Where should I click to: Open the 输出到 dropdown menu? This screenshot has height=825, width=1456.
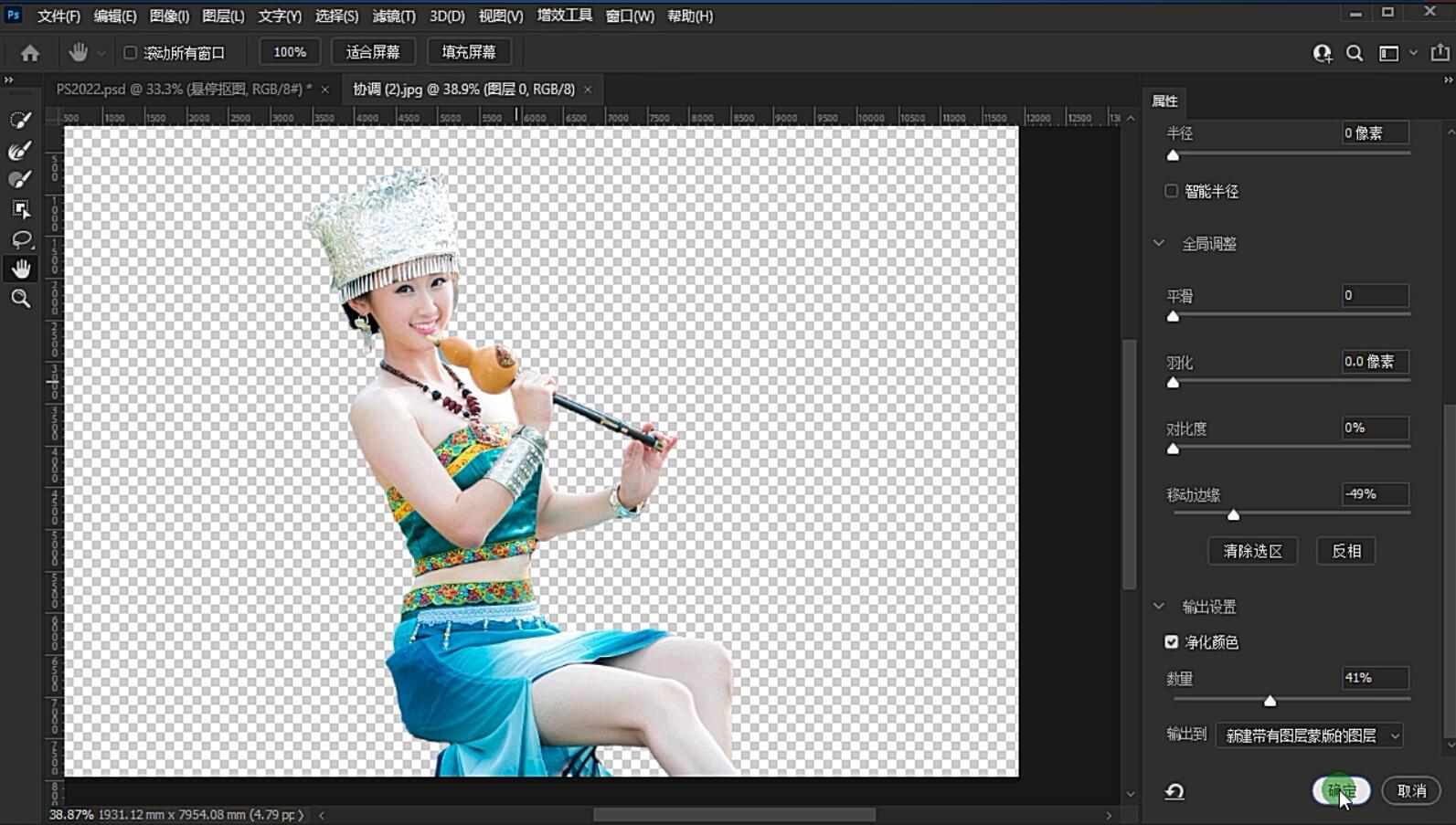point(1309,735)
